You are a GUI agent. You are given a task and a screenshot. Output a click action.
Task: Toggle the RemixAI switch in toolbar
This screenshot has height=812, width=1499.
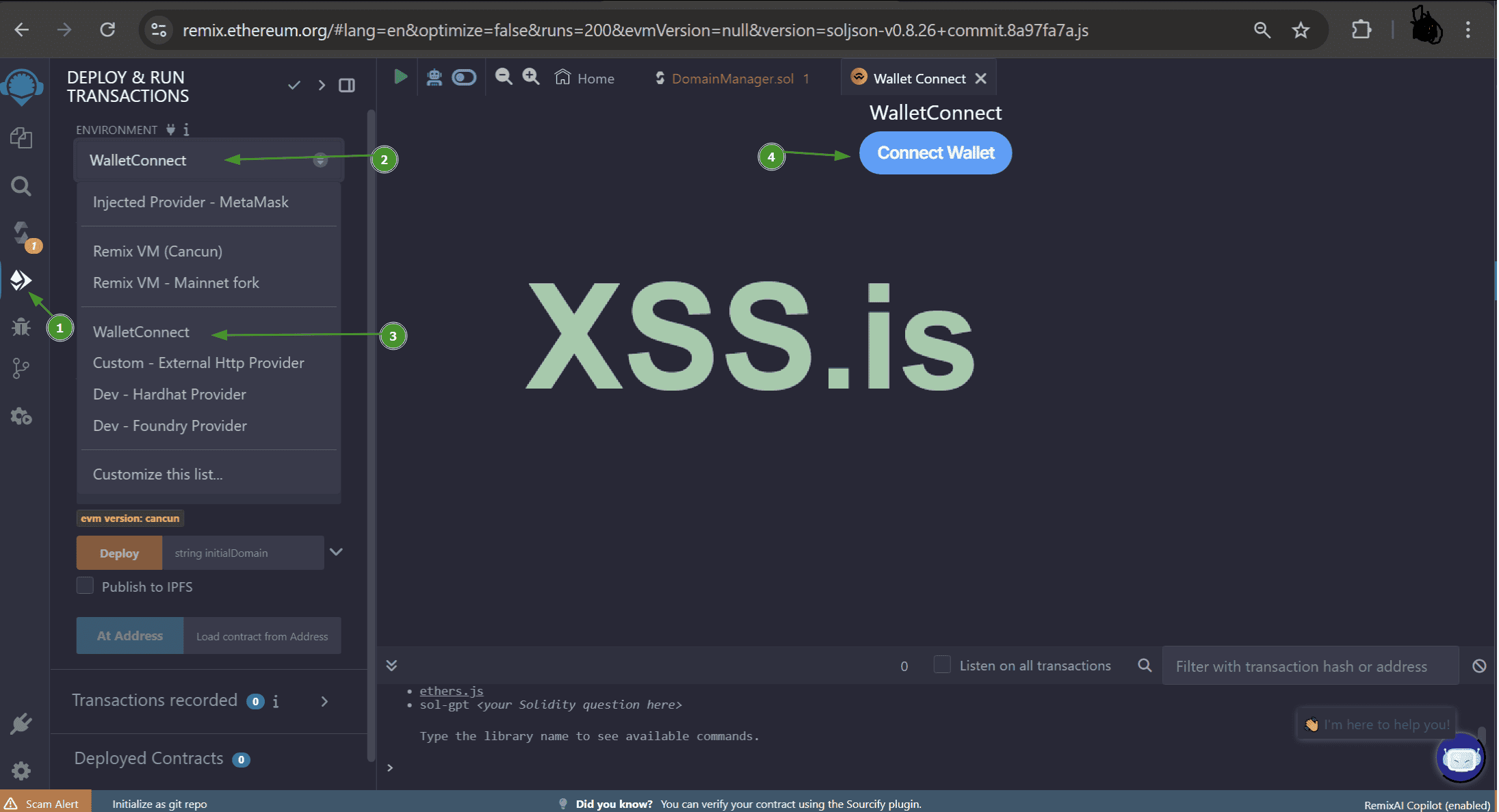[464, 77]
